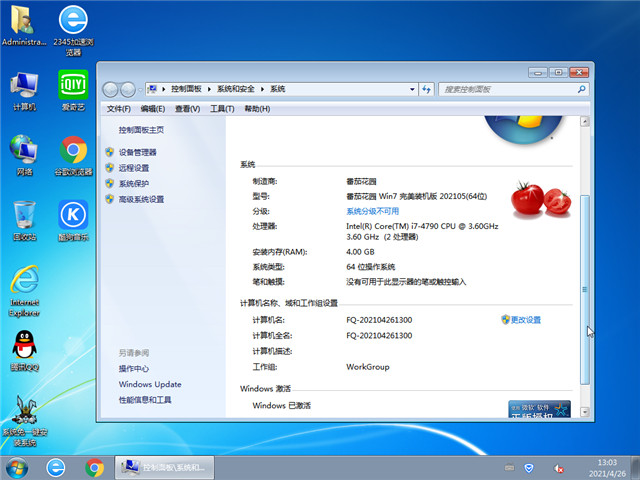Open the address bar history dropdown
Viewport: 640px width, 480px height.
pos(412,89)
